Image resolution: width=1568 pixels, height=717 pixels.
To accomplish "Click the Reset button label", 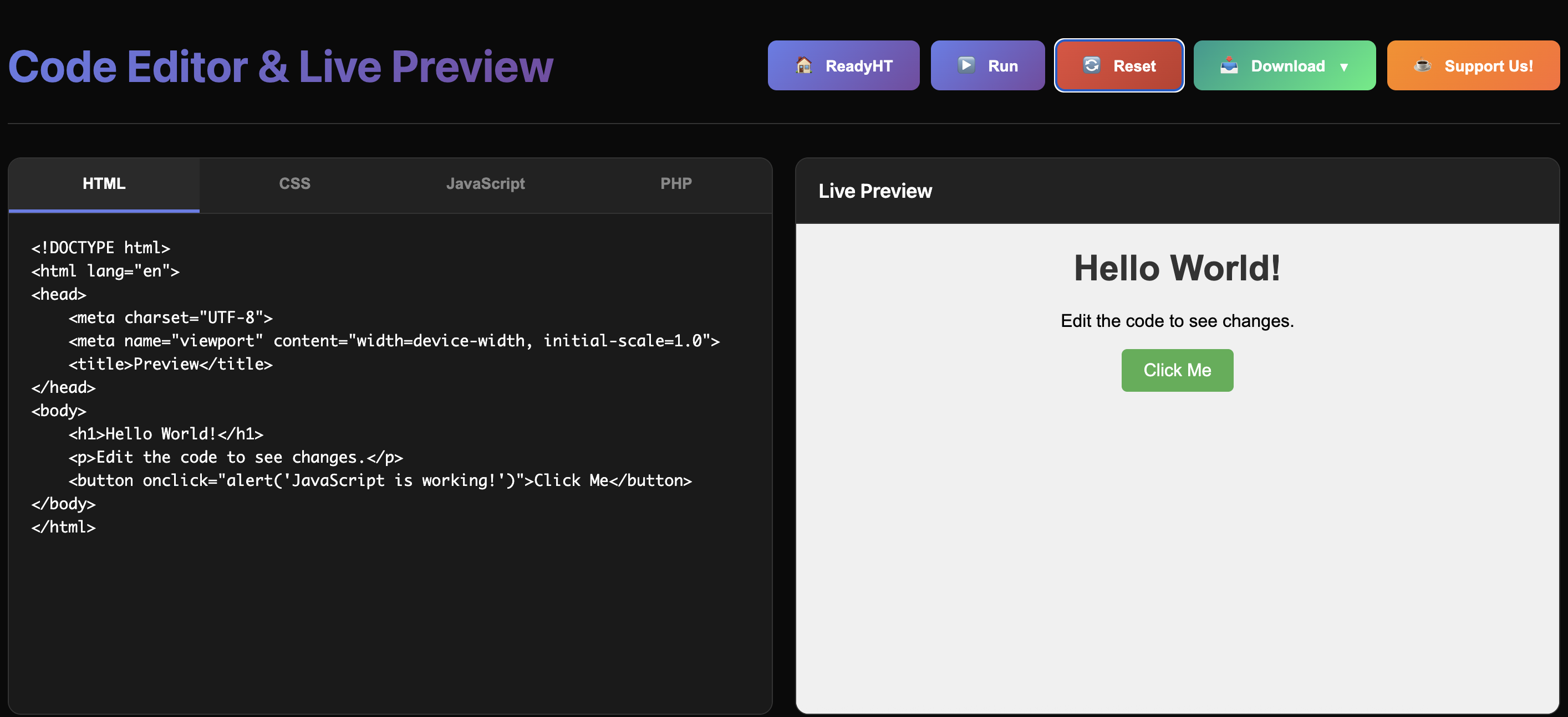I will pos(1134,66).
